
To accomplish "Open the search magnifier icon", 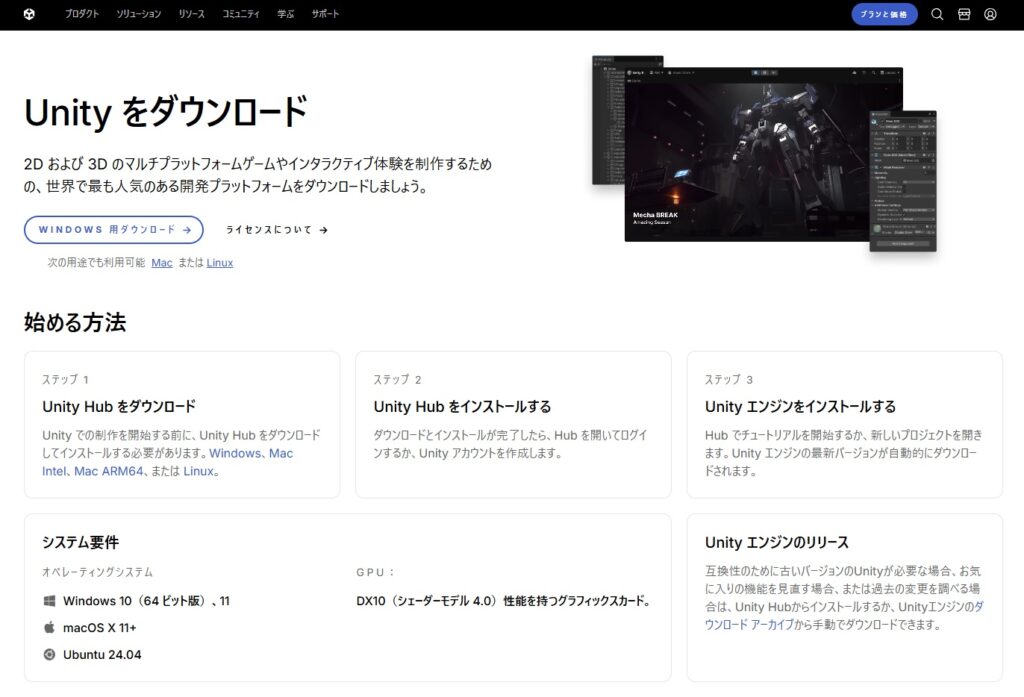I will click(x=936, y=14).
